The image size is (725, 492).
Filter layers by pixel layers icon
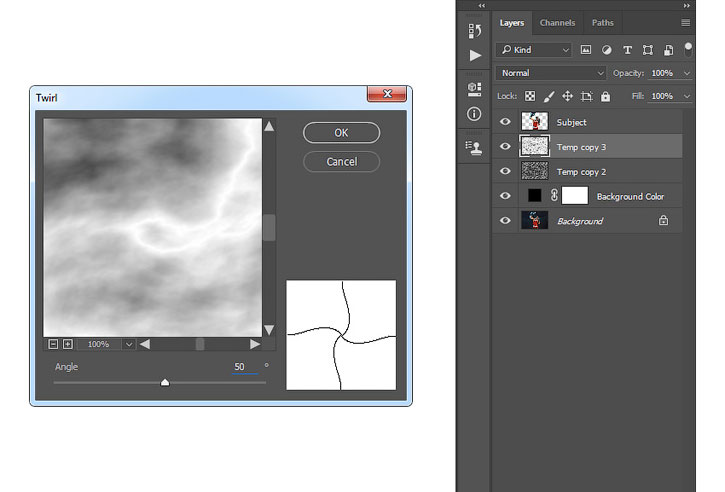[586, 50]
